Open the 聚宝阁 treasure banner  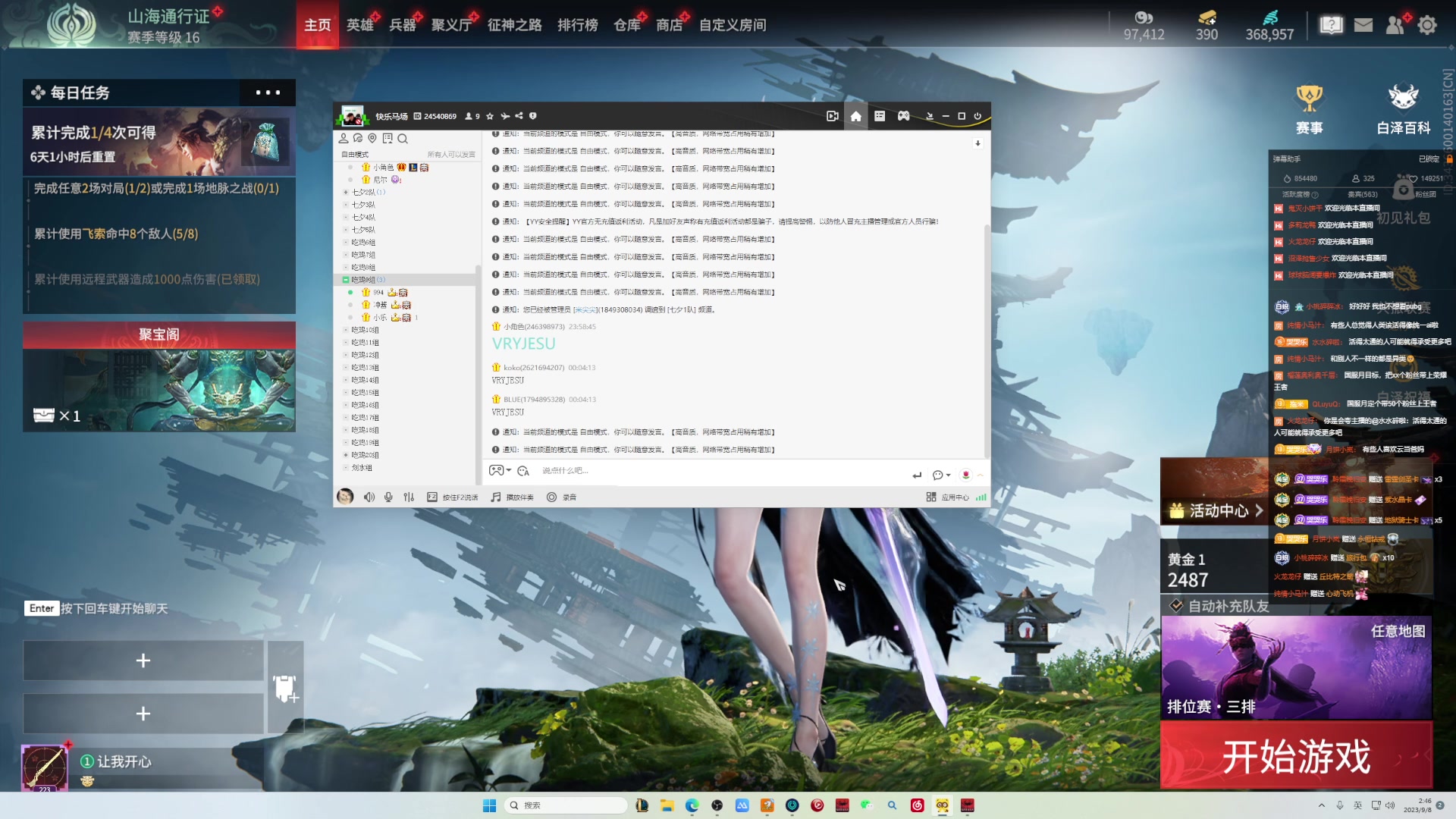[x=159, y=377]
